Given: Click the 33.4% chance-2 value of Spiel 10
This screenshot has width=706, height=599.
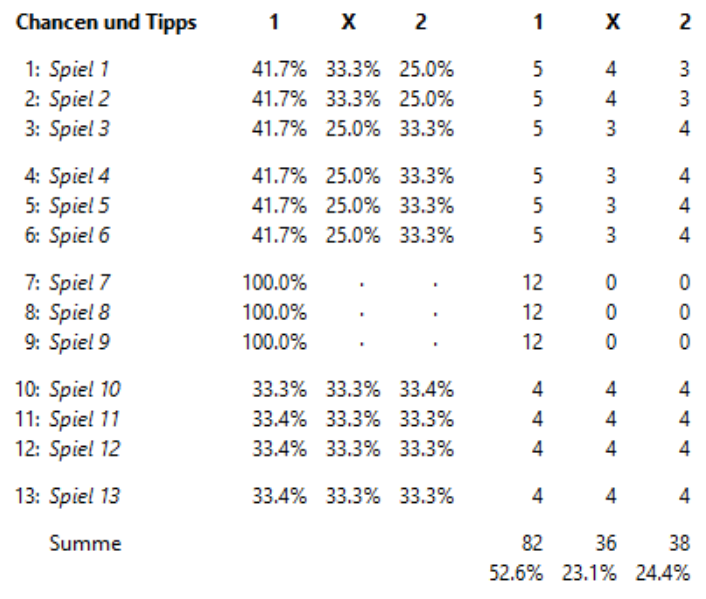Looking at the screenshot, I should pos(426,389).
